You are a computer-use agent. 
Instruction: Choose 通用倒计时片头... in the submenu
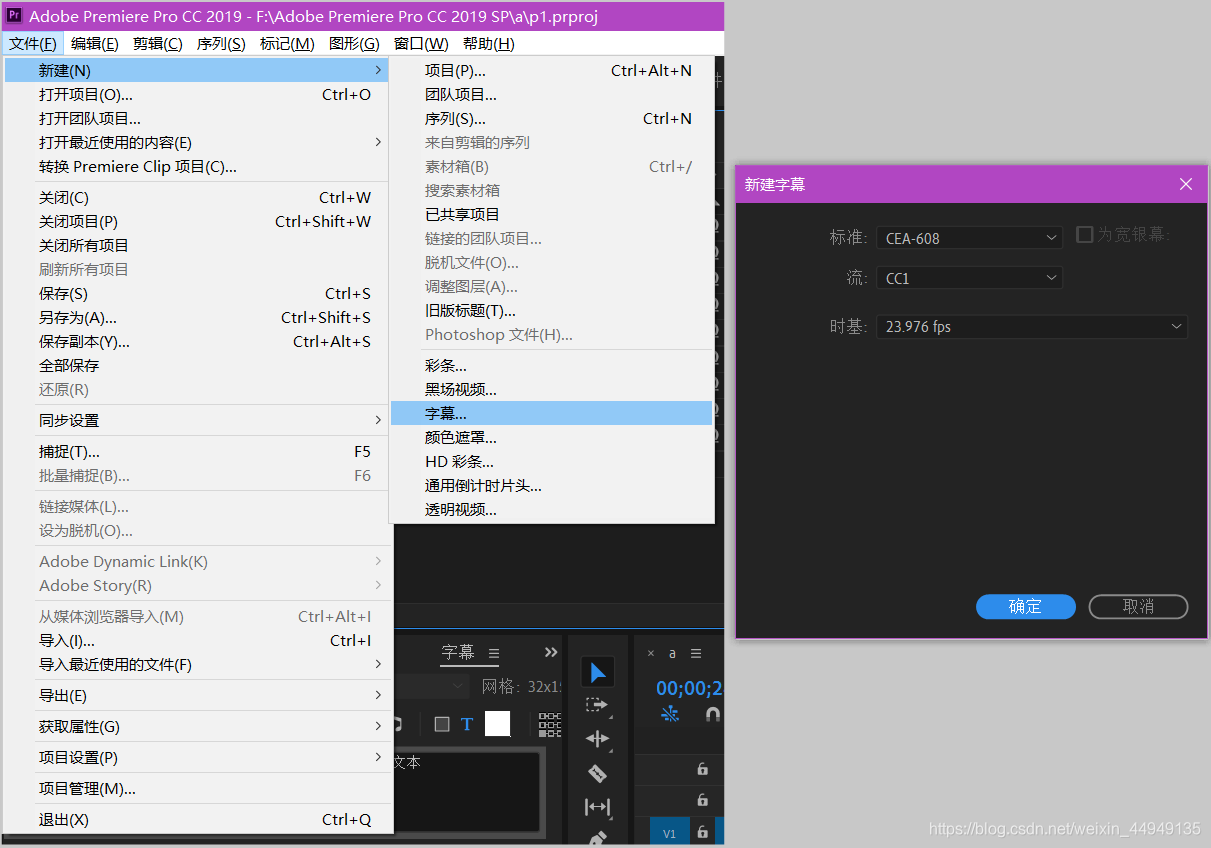point(552,485)
